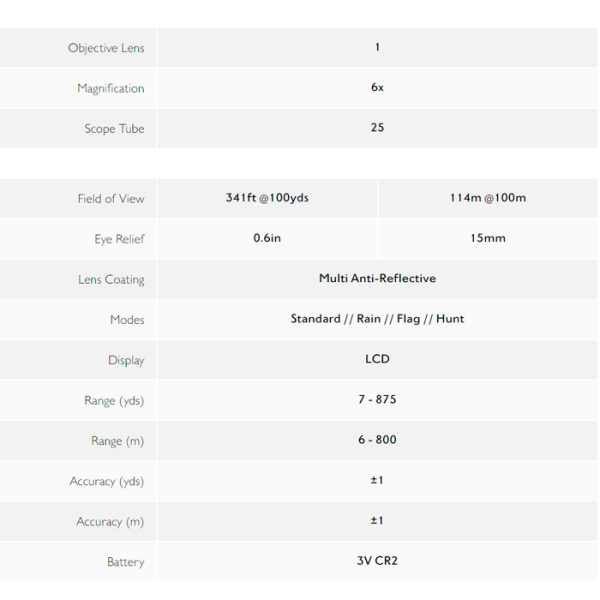Click the Field of View label
The image size is (600, 600).
tap(111, 199)
